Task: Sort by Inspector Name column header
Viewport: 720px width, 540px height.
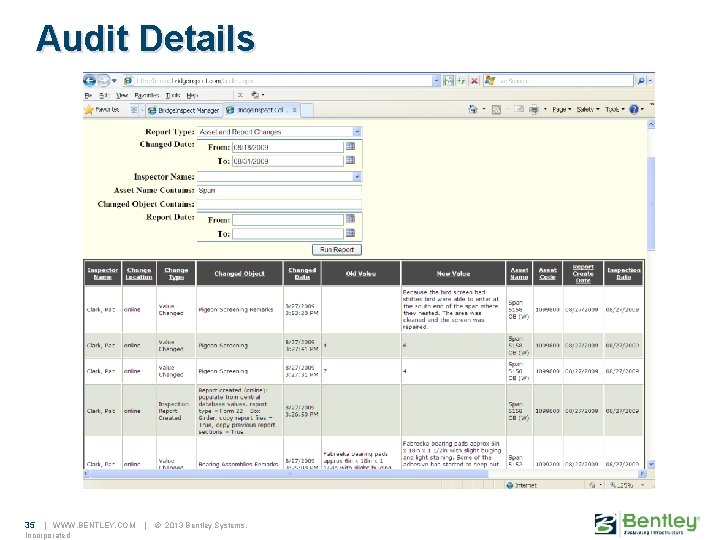Action: pyautogui.click(x=102, y=274)
